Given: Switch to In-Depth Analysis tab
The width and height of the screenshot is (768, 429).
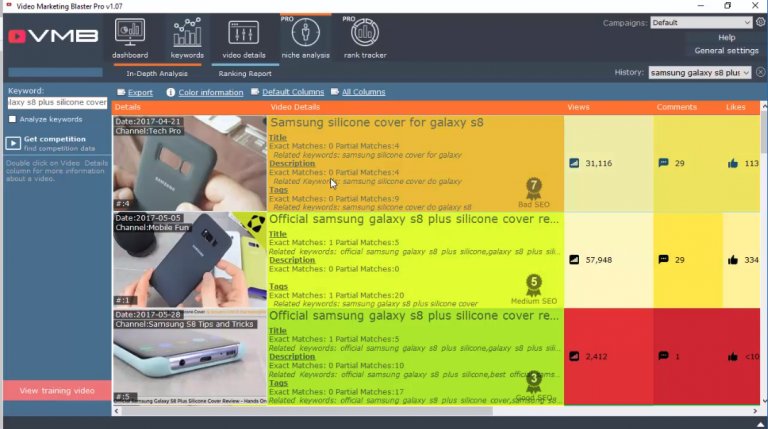Looking at the screenshot, I should click(157, 73).
